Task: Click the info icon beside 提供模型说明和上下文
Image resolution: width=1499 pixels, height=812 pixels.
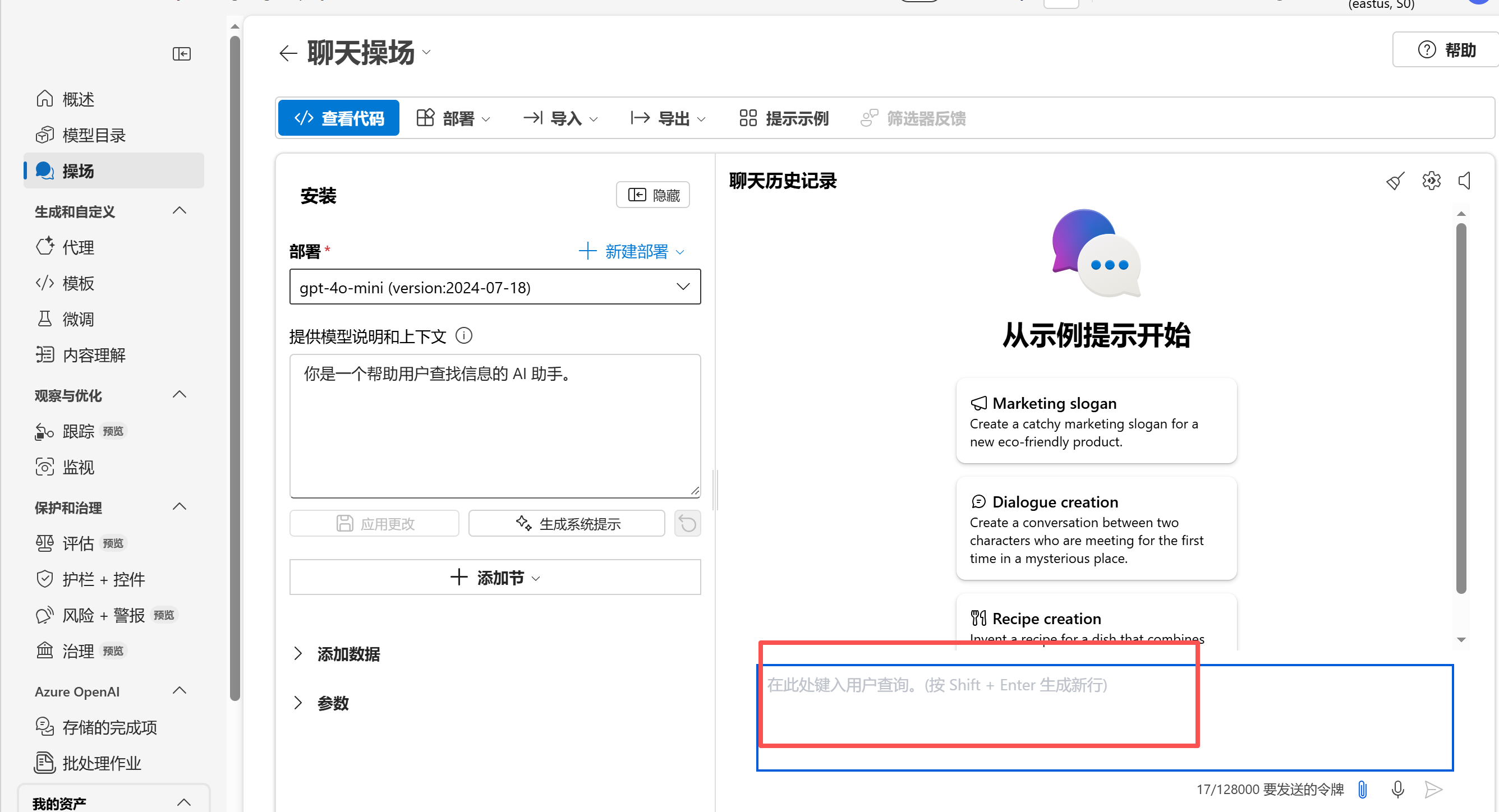Action: 464,335
